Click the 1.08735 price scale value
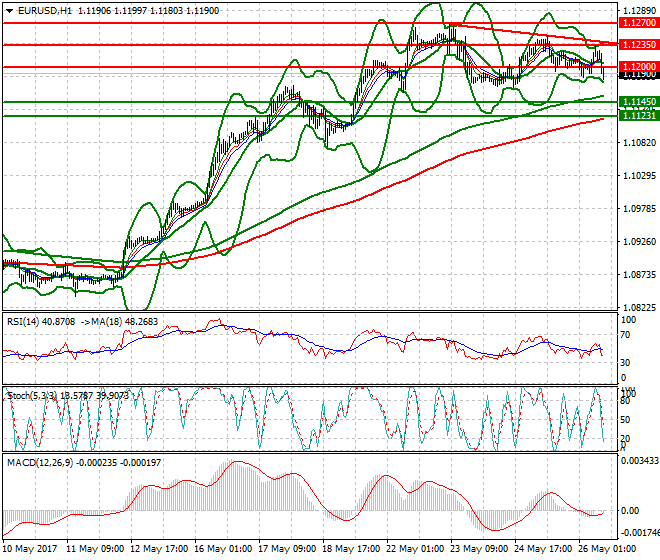Screen dimensions: 660x560 click(x=639, y=275)
